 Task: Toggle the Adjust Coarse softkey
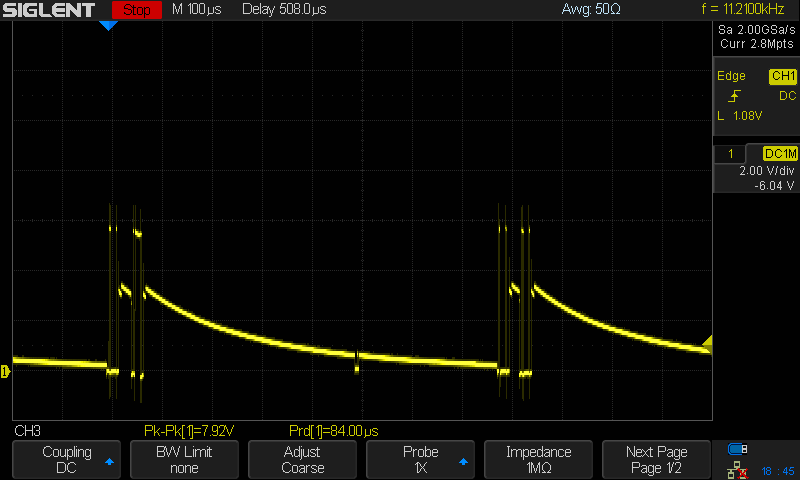303,460
